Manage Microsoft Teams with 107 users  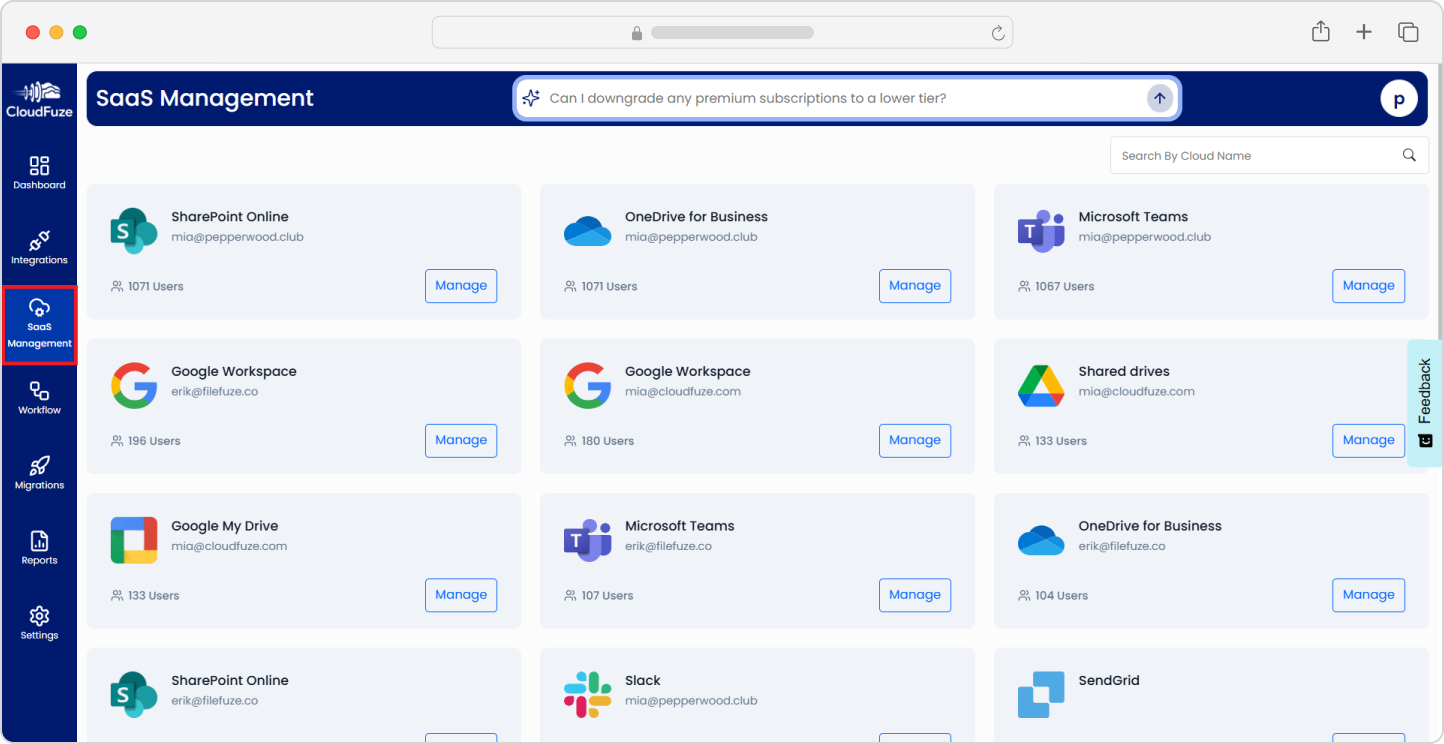(x=915, y=595)
